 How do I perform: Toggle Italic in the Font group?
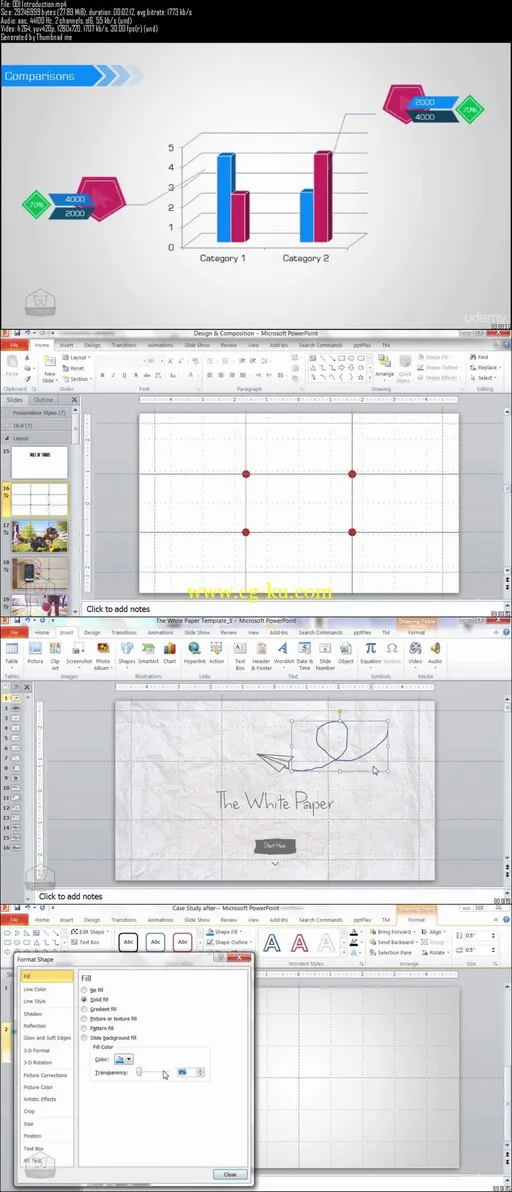pos(112,375)
